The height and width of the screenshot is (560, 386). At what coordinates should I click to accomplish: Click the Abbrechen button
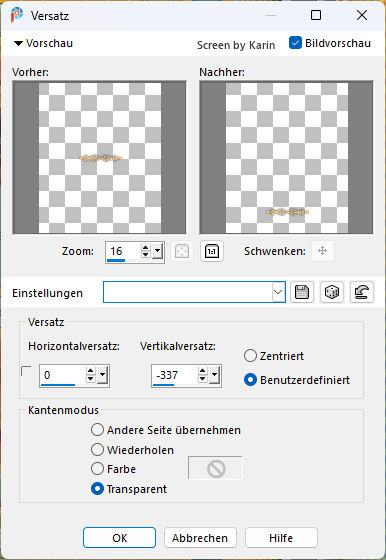tap(200, 538)
